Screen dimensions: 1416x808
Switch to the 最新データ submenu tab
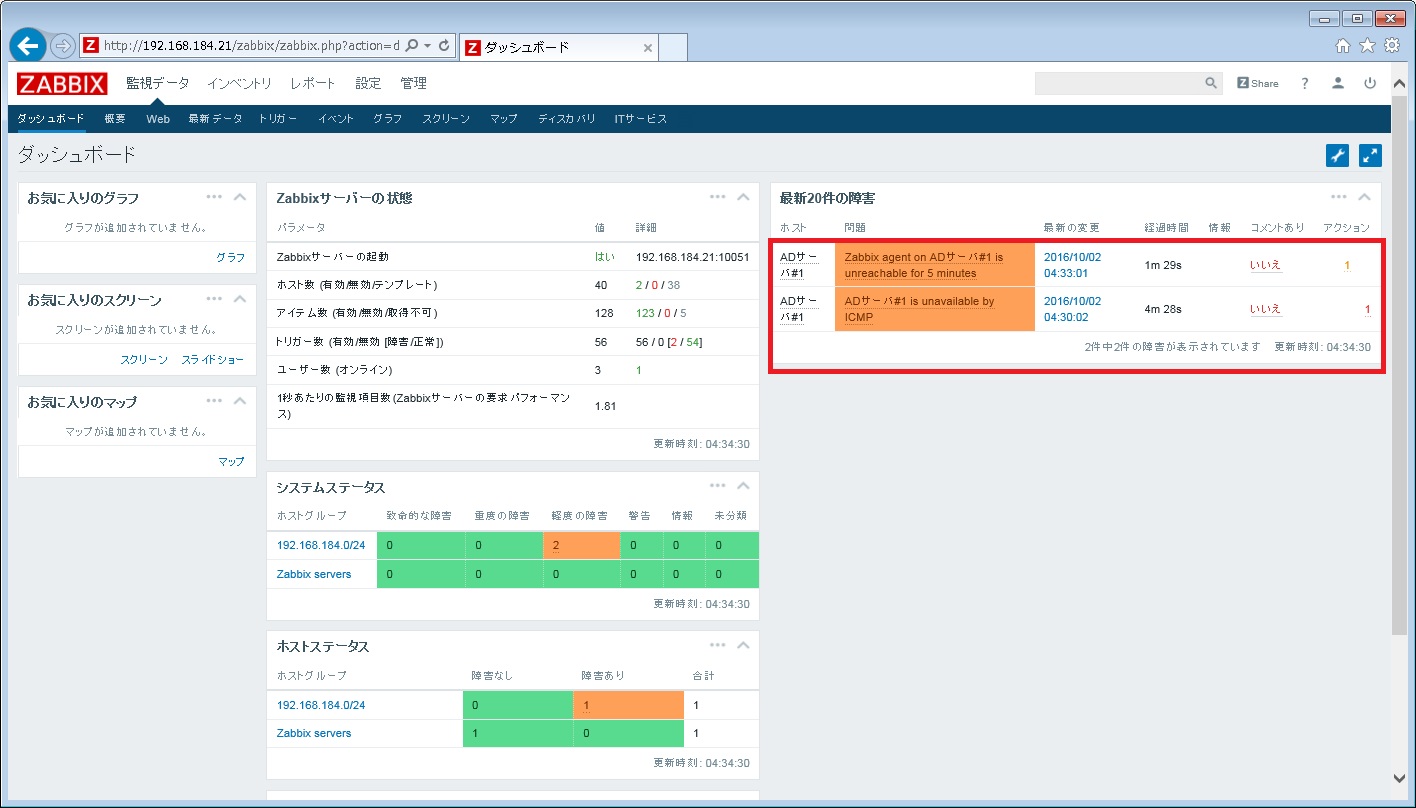[215, 119]
